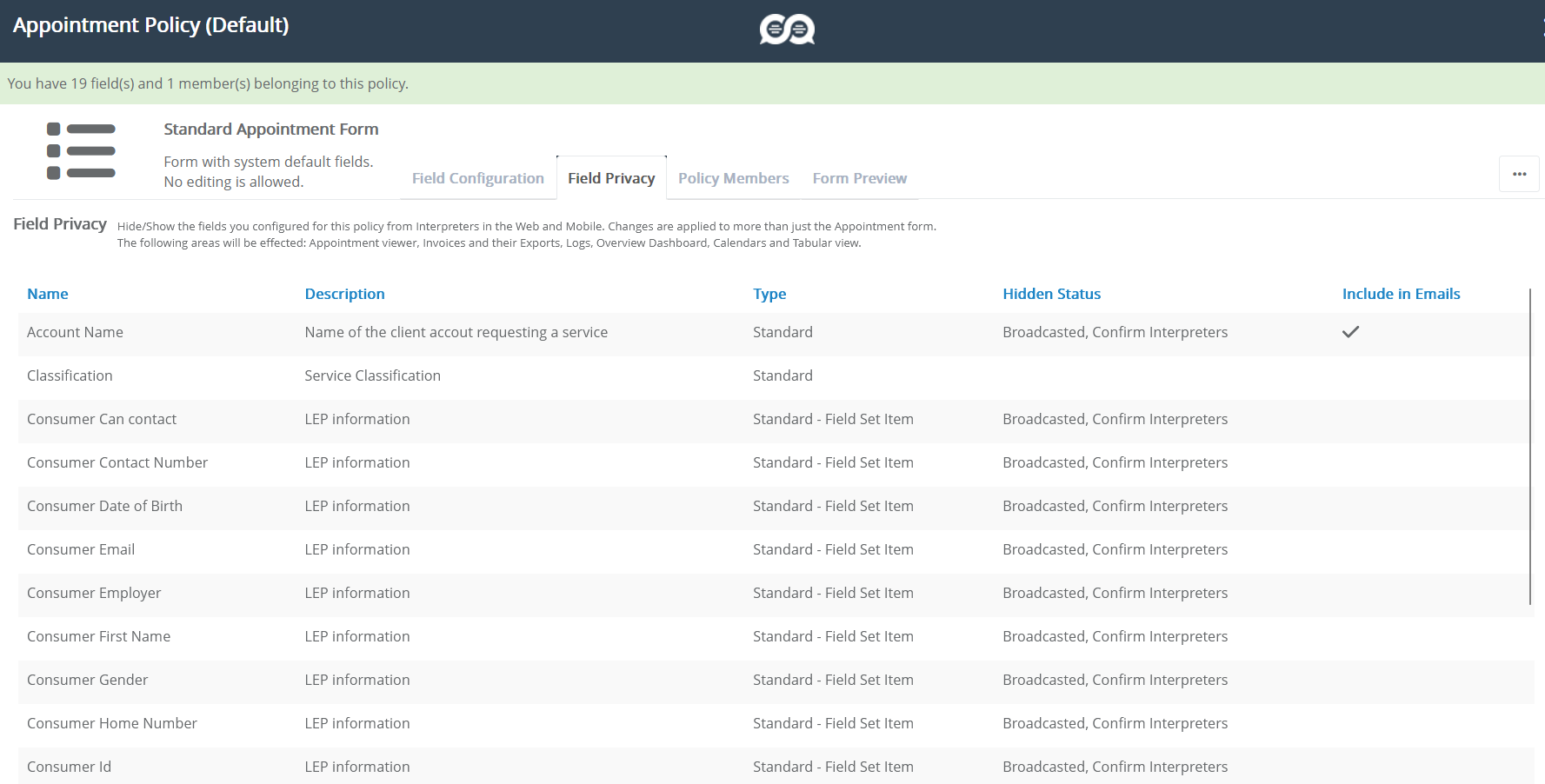Select the Consumer Employer field name
Screen dimensions: 1545x784
tap(94, 593)
